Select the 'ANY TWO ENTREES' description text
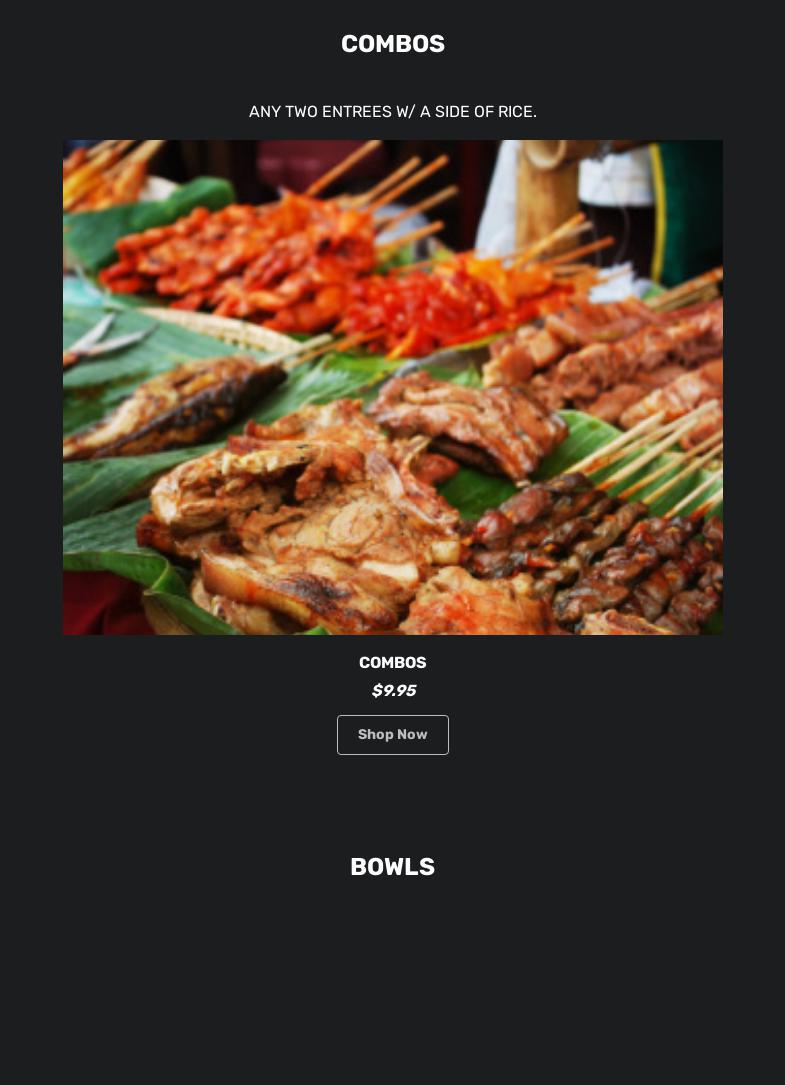Viewport: 785px width, 1085px height. pos(392,111)
